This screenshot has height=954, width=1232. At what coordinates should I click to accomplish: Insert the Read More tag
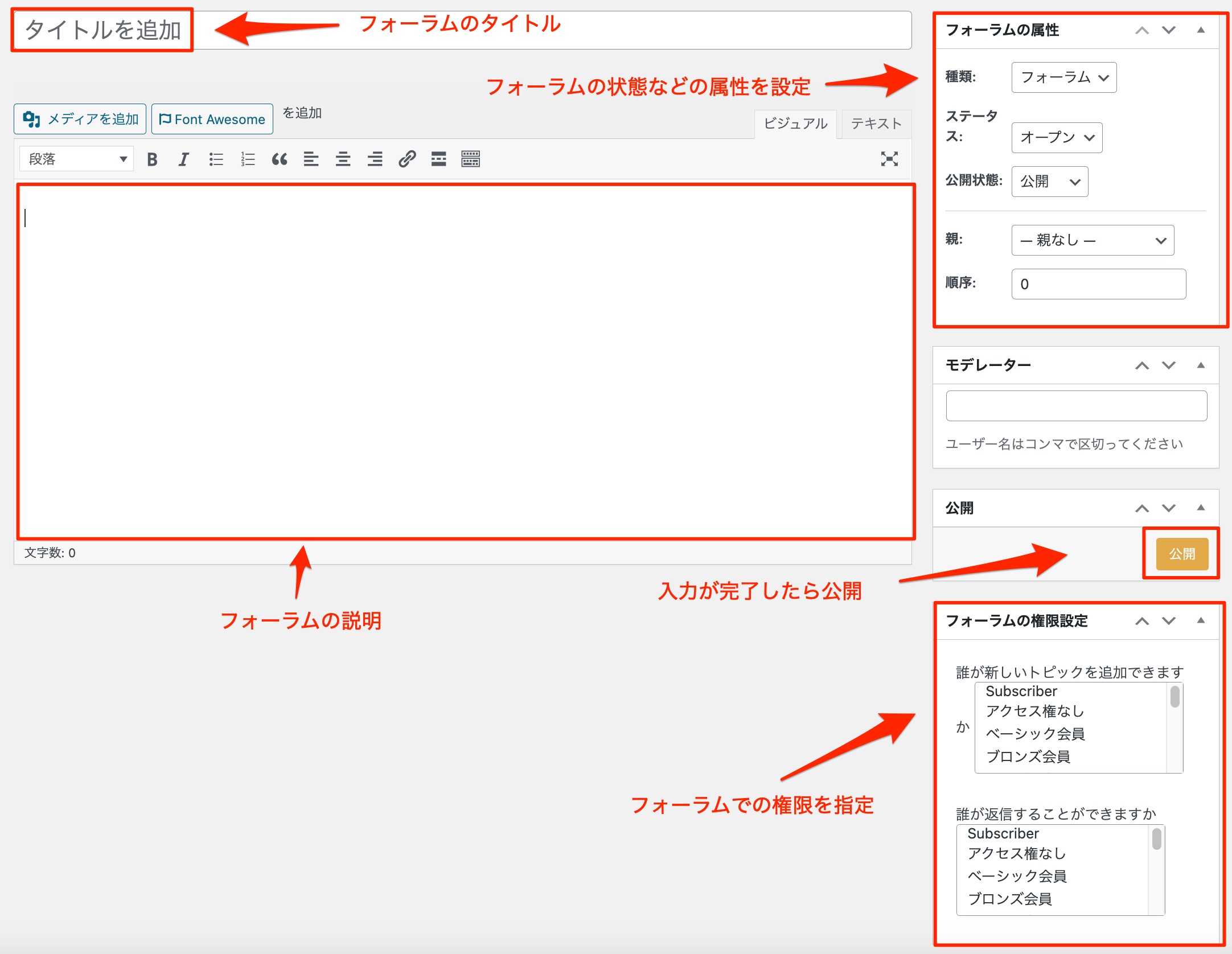(438, 159)
